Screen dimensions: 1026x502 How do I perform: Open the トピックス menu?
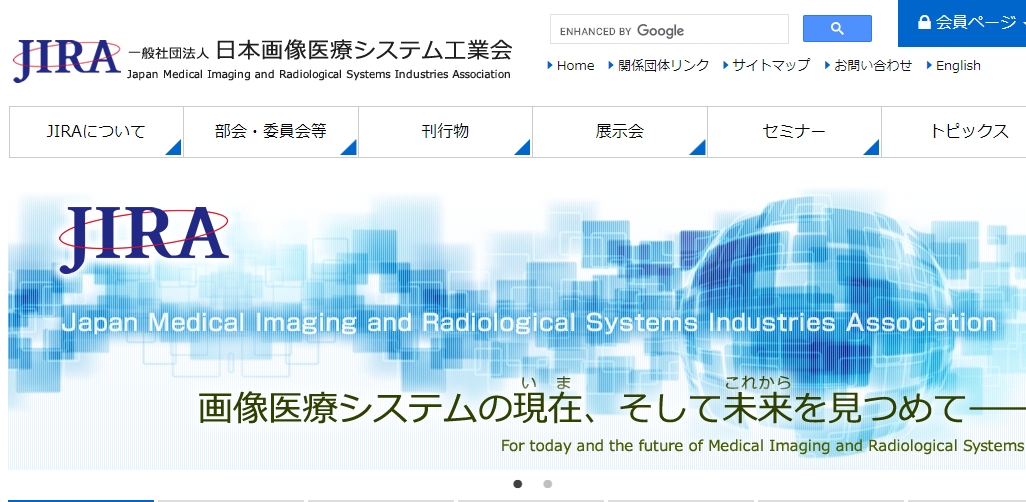(954, 132)
